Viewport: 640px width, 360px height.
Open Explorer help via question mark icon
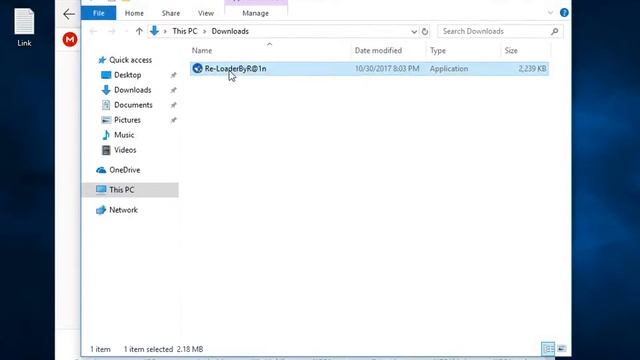tap(564, 13)
